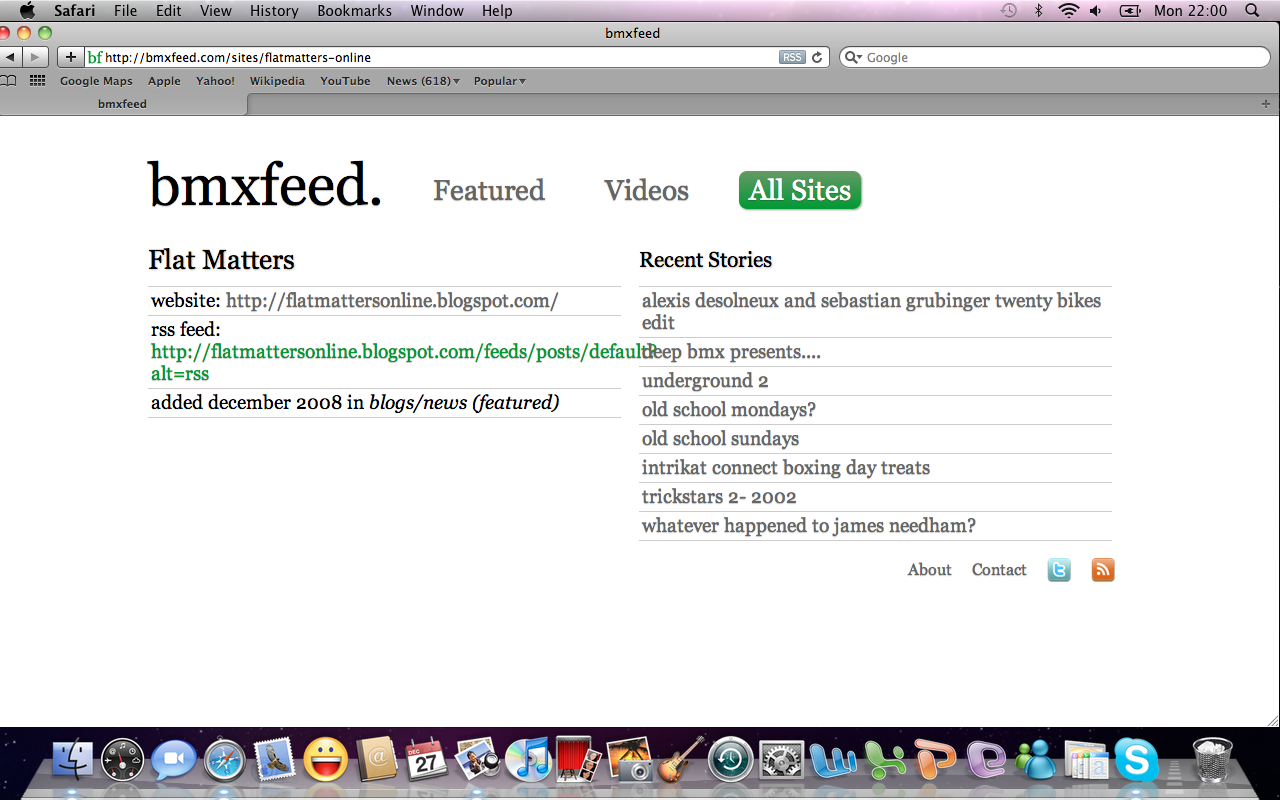Open story 'intrikat connect boxing day treats'
This screenshot has height=800, width=1280.
click(x=786, y=468)
